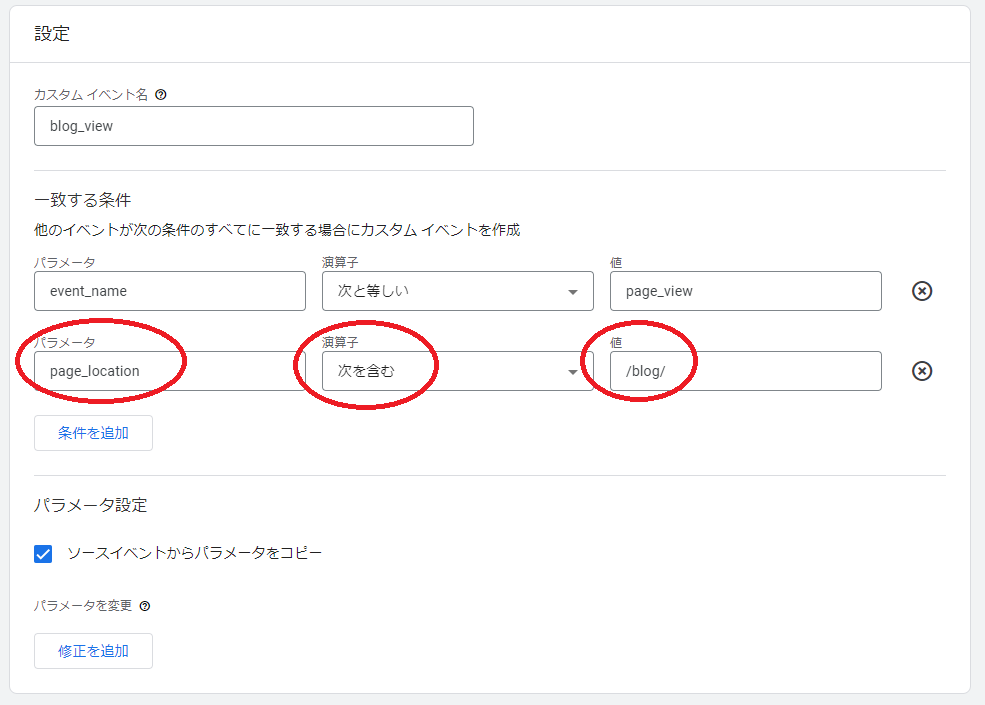Click help icon beside カスタム イベント名

pyautogui.click(x=161, y=94)
